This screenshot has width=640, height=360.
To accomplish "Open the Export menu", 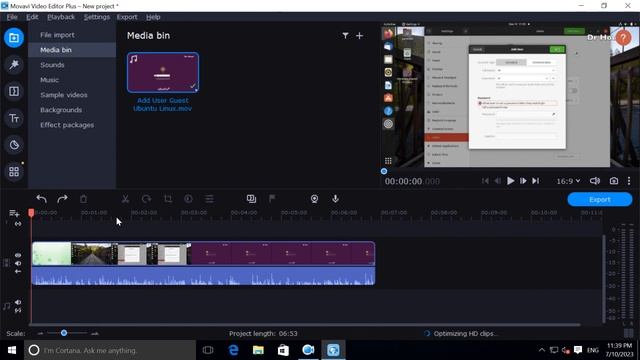I will tap(127, 17).
